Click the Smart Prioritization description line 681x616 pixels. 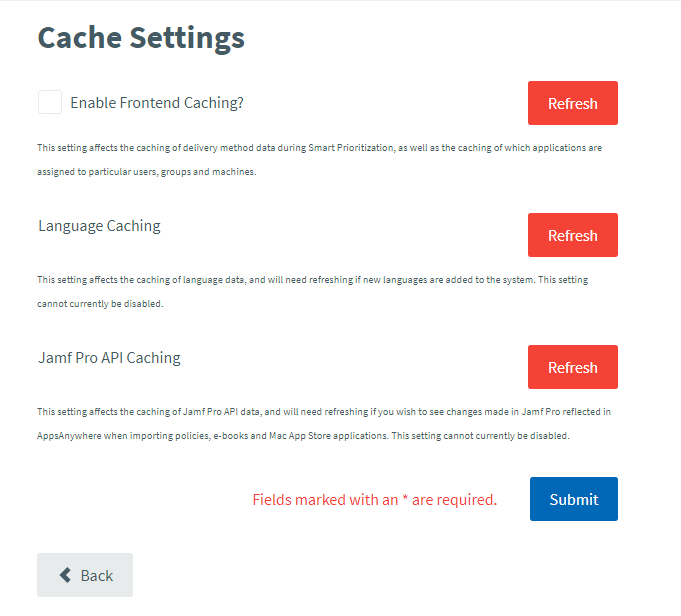pyautogui.click(x=319, y=148)
